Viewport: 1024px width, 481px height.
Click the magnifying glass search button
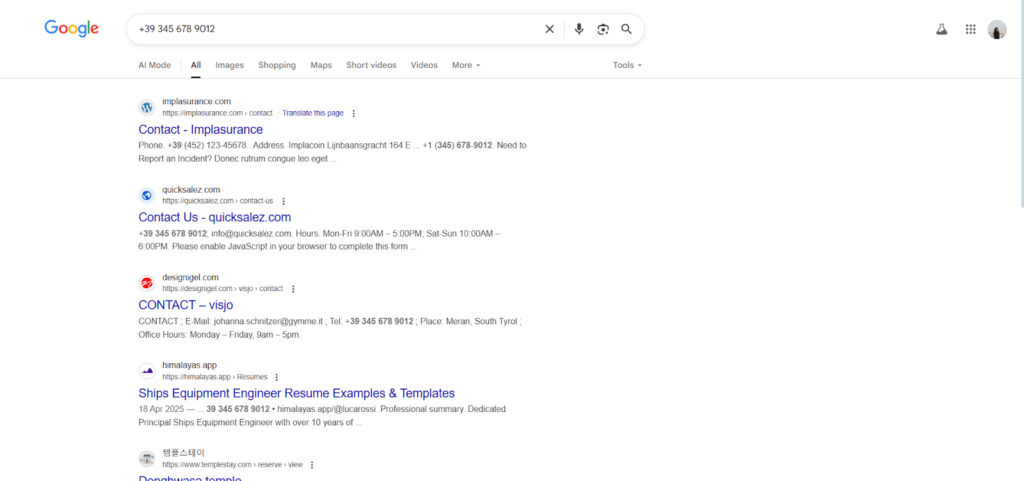[626, 29]
